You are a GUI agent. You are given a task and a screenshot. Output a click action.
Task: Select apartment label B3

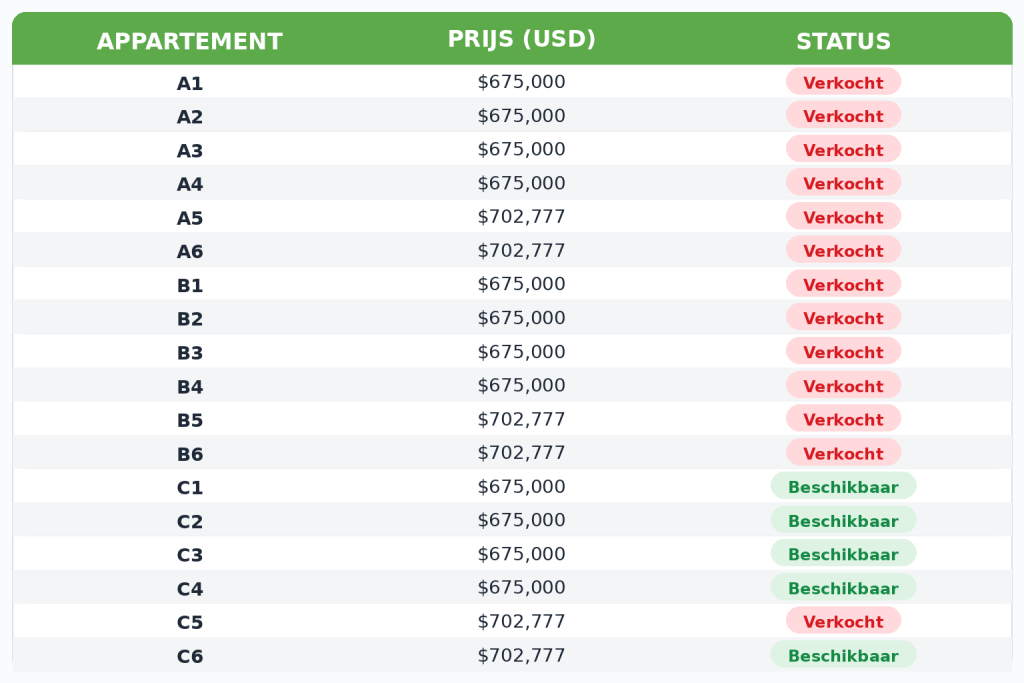(x=190, y=353)
